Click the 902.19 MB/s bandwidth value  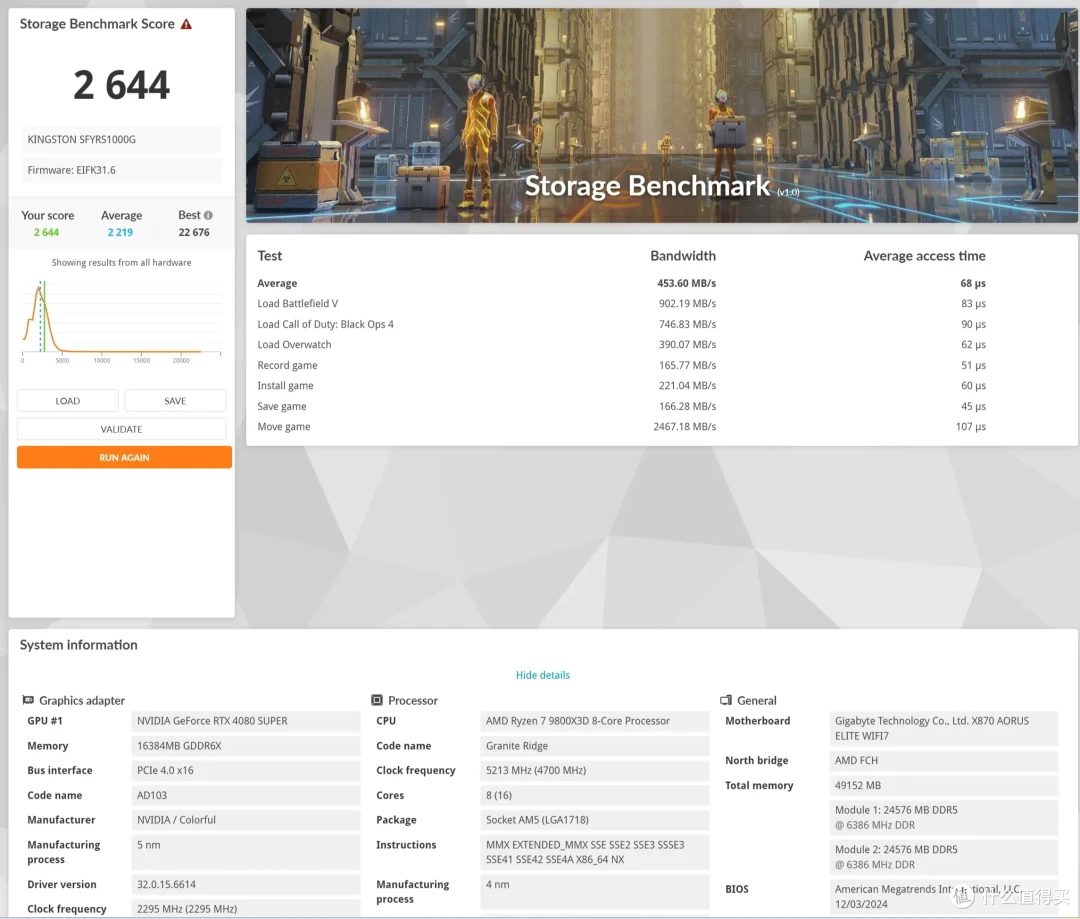[687, 303]
